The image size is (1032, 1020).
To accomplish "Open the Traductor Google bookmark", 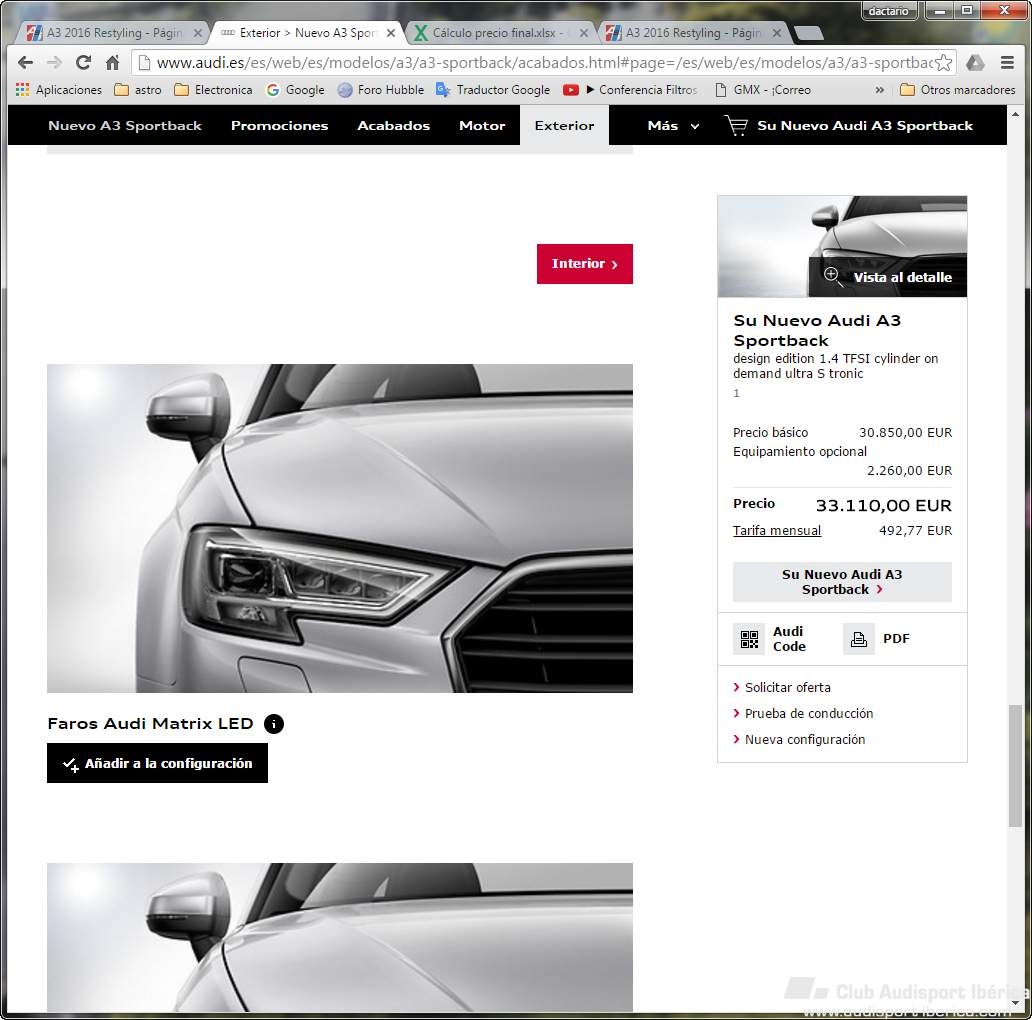I will pos(493,90).
